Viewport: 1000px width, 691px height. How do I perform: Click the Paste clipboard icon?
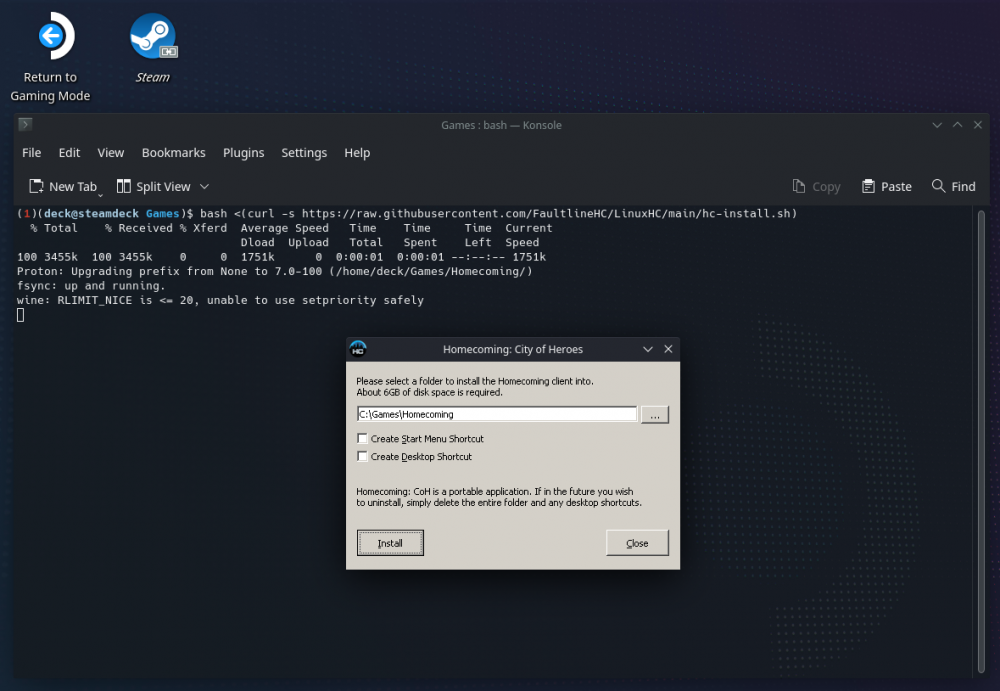868,187
